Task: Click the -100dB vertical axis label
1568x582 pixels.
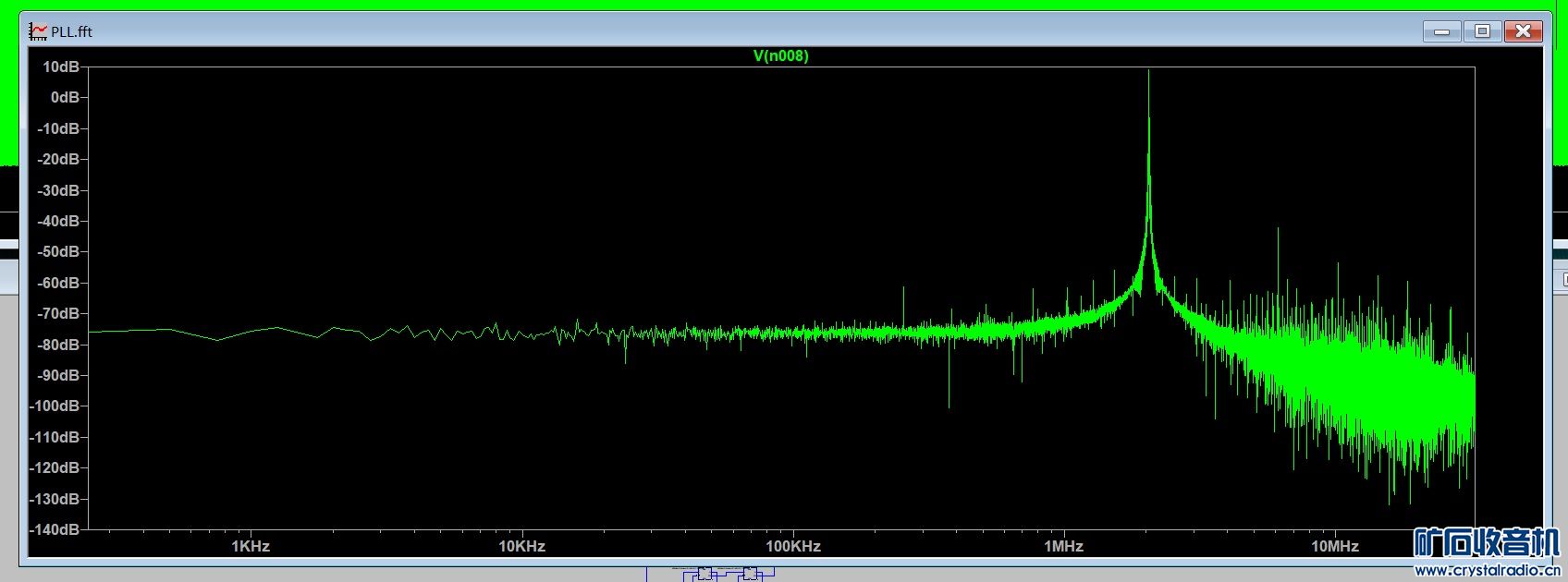Action: (55, 406)
